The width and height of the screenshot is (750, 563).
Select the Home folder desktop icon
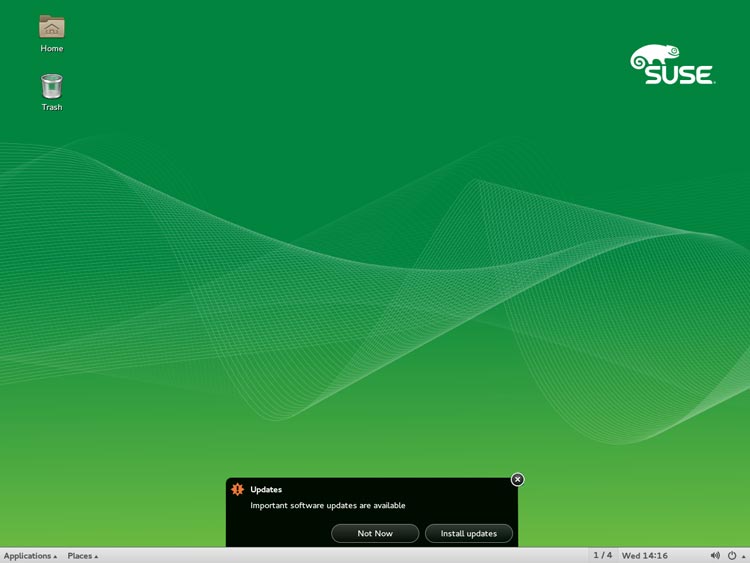point(52,26)
